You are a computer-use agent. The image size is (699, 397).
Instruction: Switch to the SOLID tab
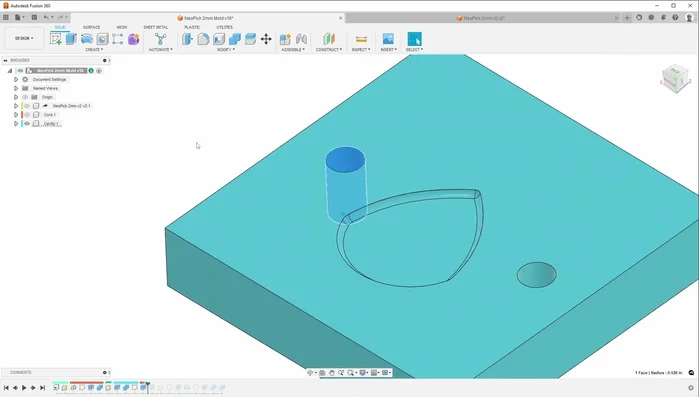(x=60, y=27)
